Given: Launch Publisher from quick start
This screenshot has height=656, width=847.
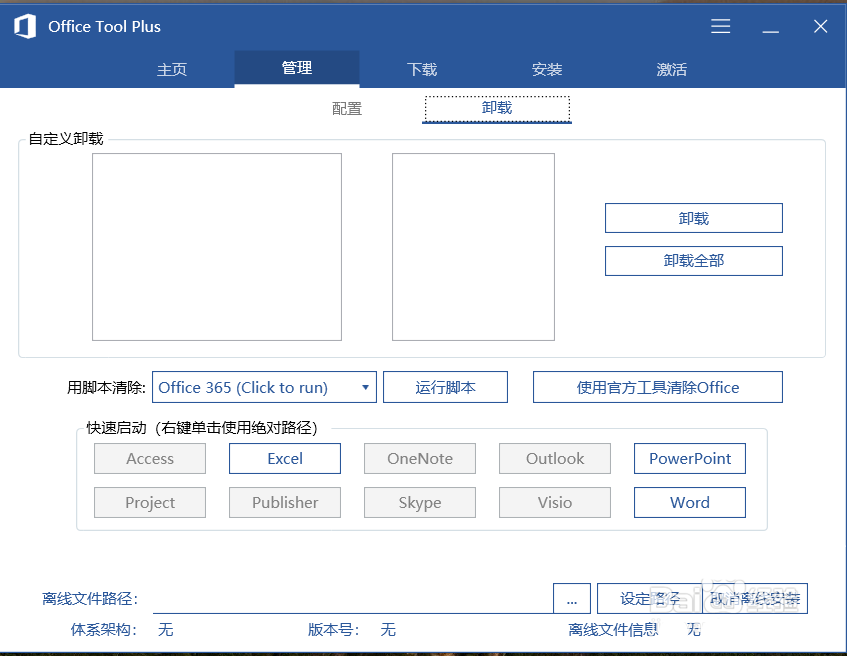Looking at the screenshot, I should click(x=285, y=503).
